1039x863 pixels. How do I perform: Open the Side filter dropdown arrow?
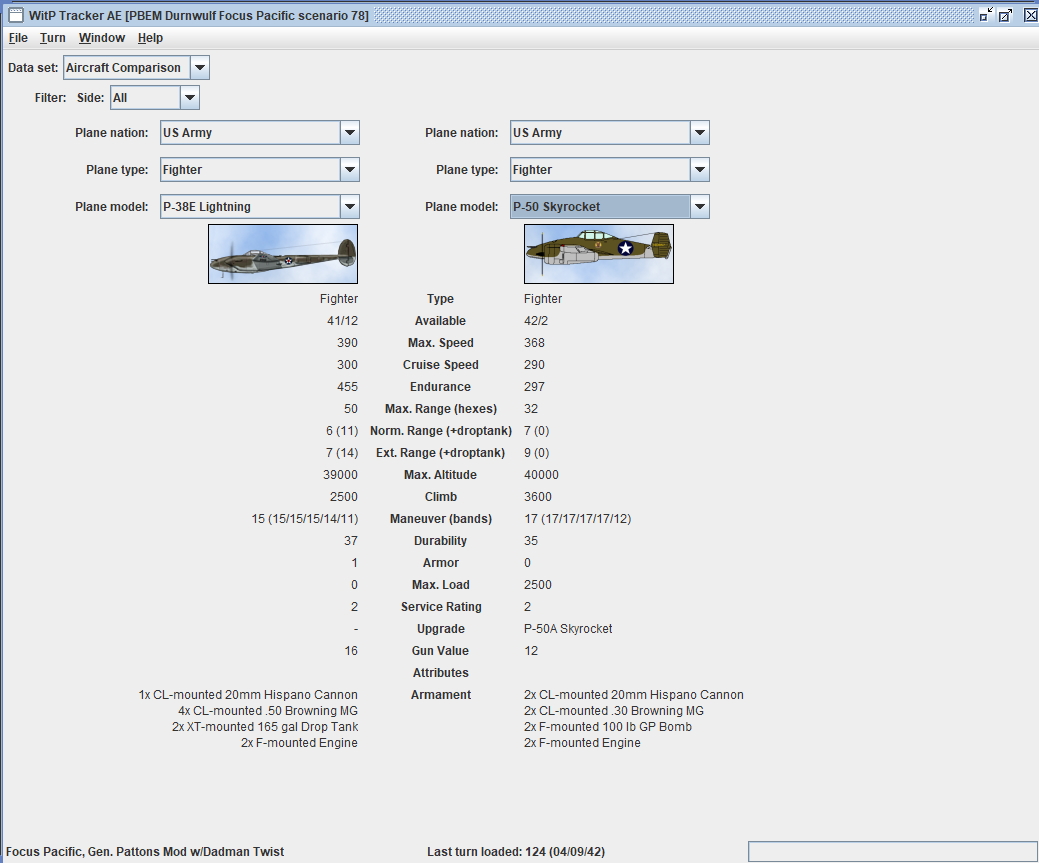click(190, 98)
